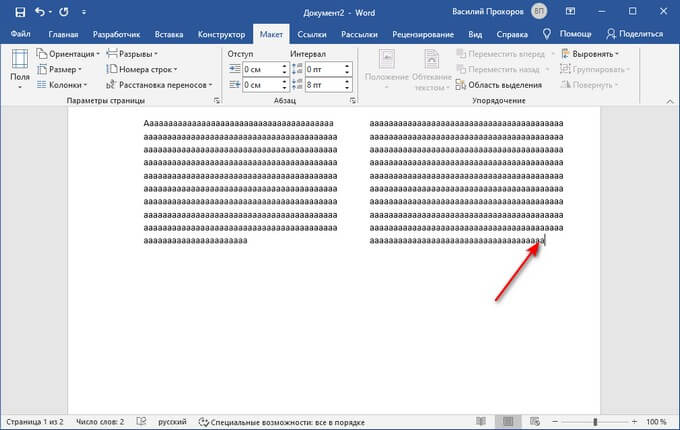Image resolution: width=680 pixels, height=430 pixels.
Task: Click the zoom slider handle
Action: point(595,421)
